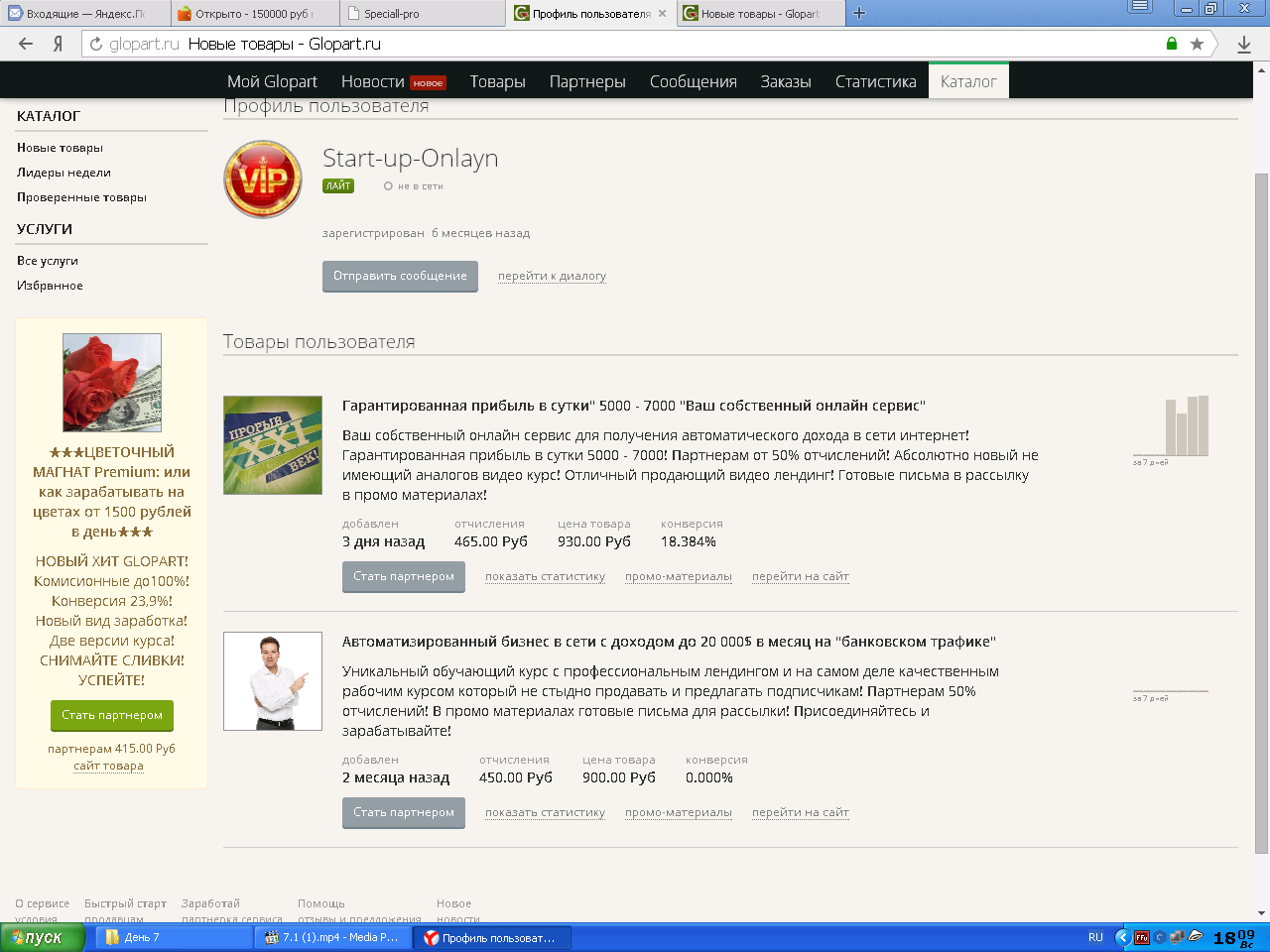This screenshot has height=952, width=1270.
Task: Open the Windows "пуск" Start button
Action: click(x=43, y=937)
